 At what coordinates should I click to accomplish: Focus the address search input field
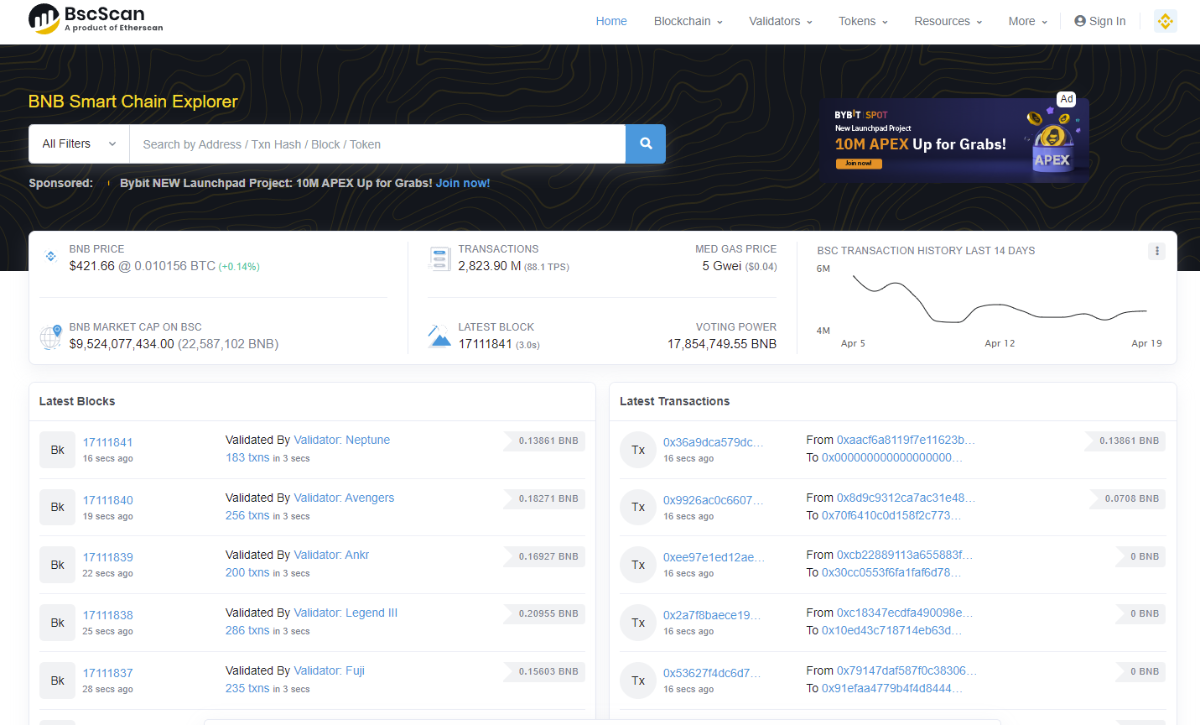378,144
